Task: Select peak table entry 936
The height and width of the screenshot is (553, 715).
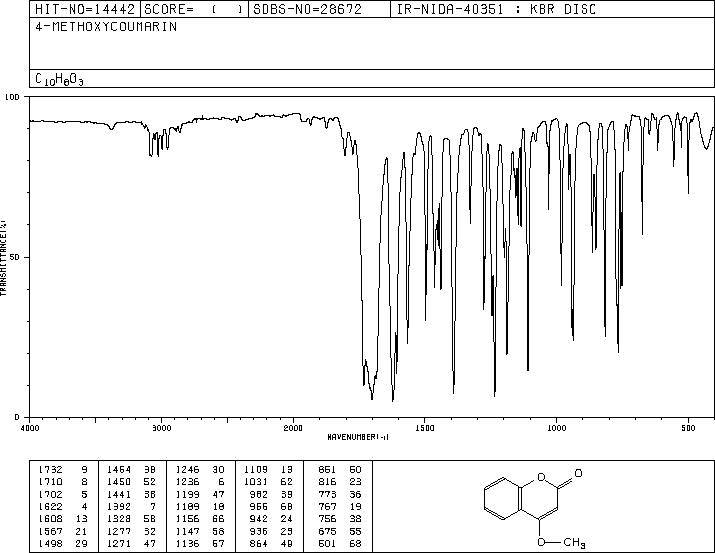Action: 273,532
